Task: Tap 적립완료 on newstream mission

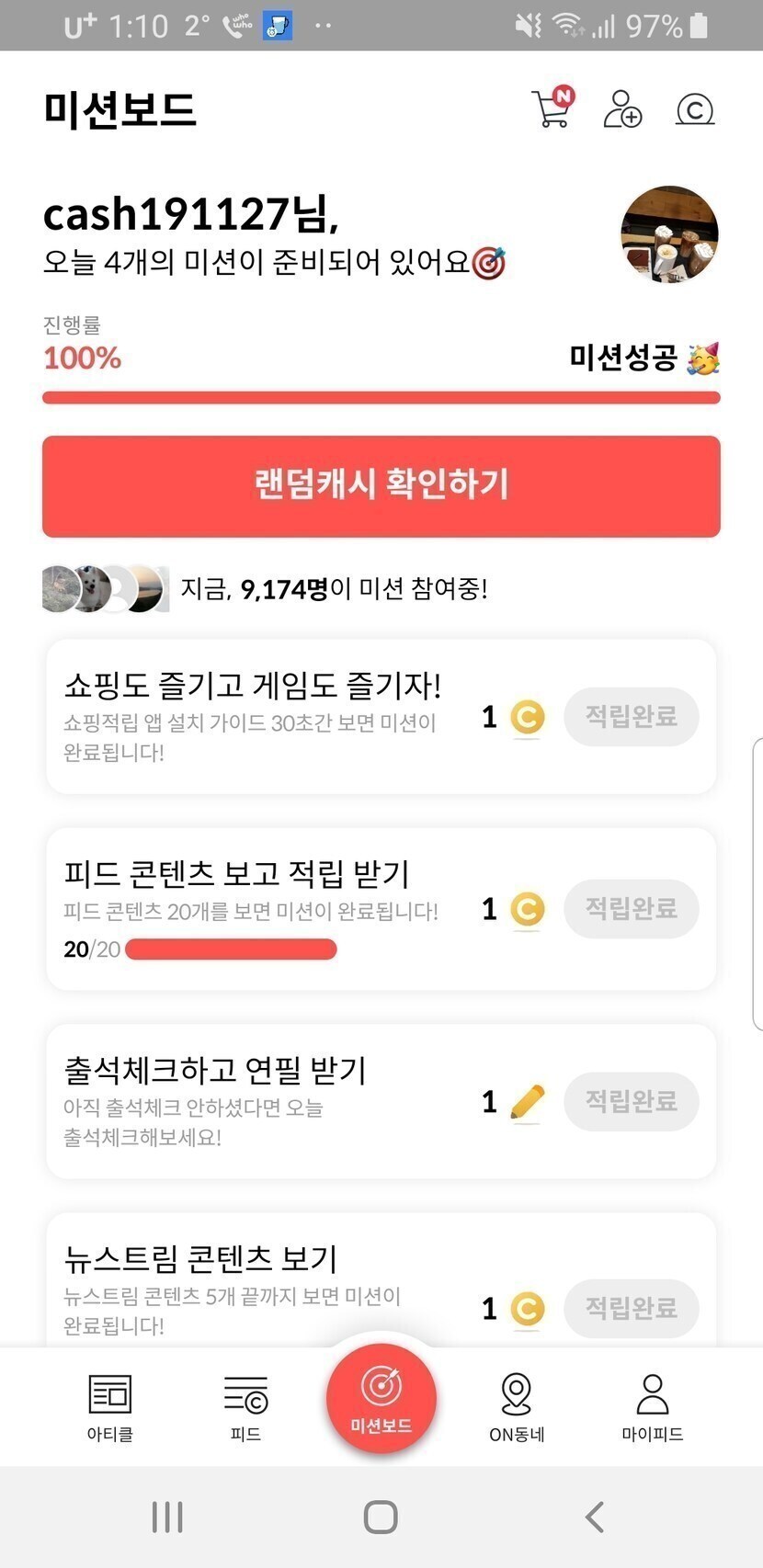Action: pos(632,1308)
